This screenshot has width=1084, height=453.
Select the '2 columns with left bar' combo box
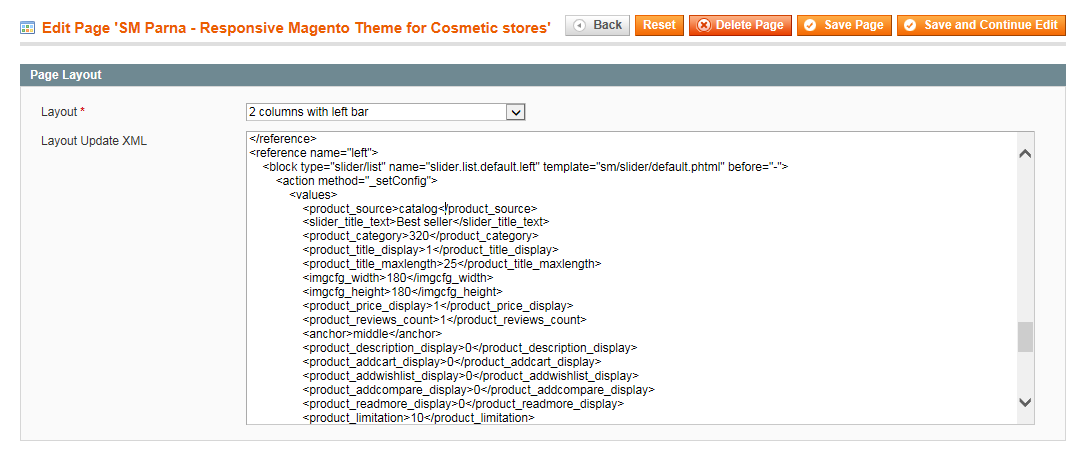coord(386,112)
